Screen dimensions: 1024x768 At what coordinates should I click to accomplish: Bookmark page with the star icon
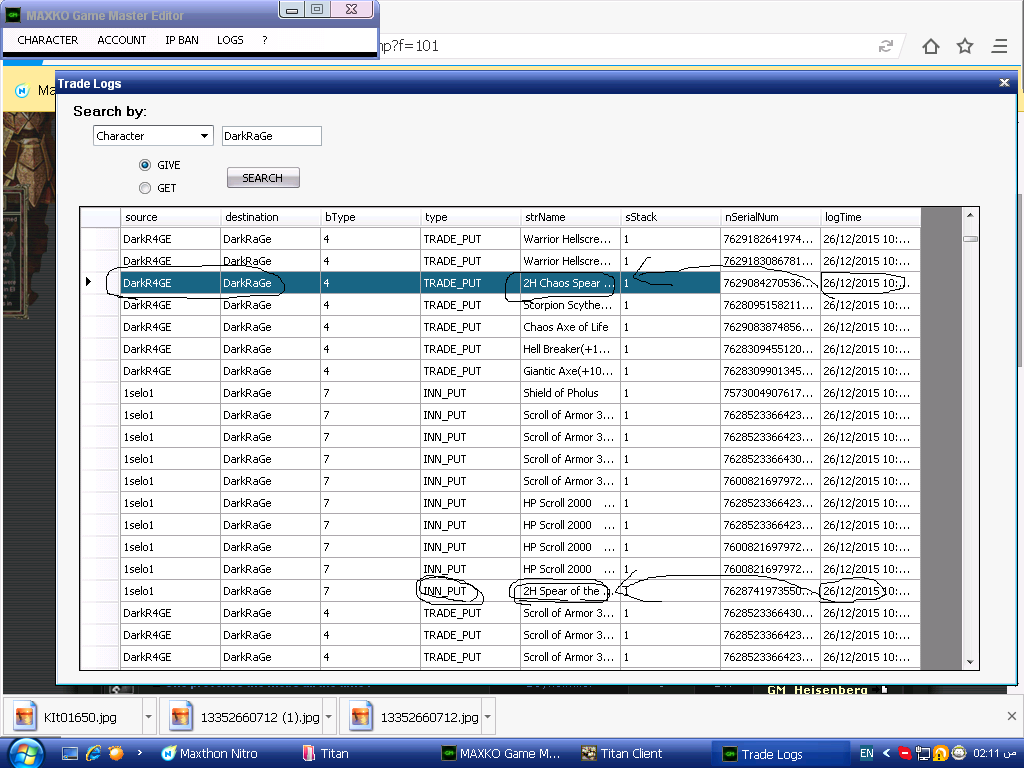point(965,46)
